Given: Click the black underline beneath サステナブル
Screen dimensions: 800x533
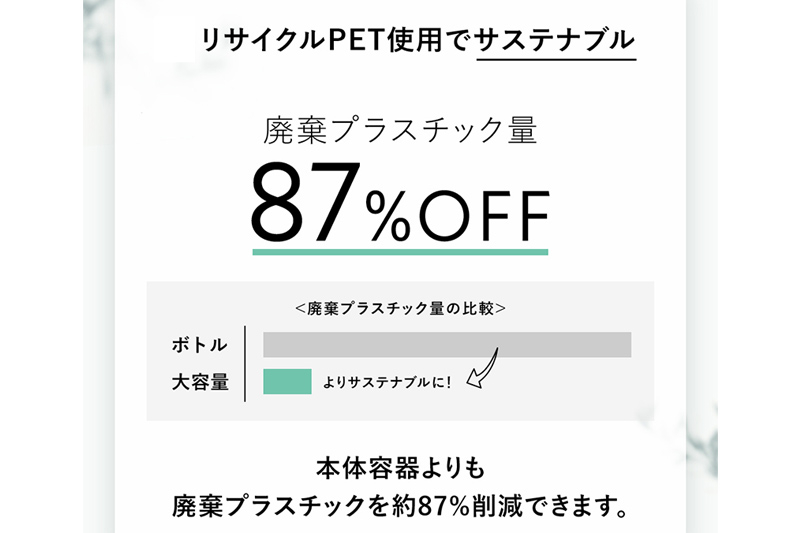Looking at the screenshot, I should [556, 59].
